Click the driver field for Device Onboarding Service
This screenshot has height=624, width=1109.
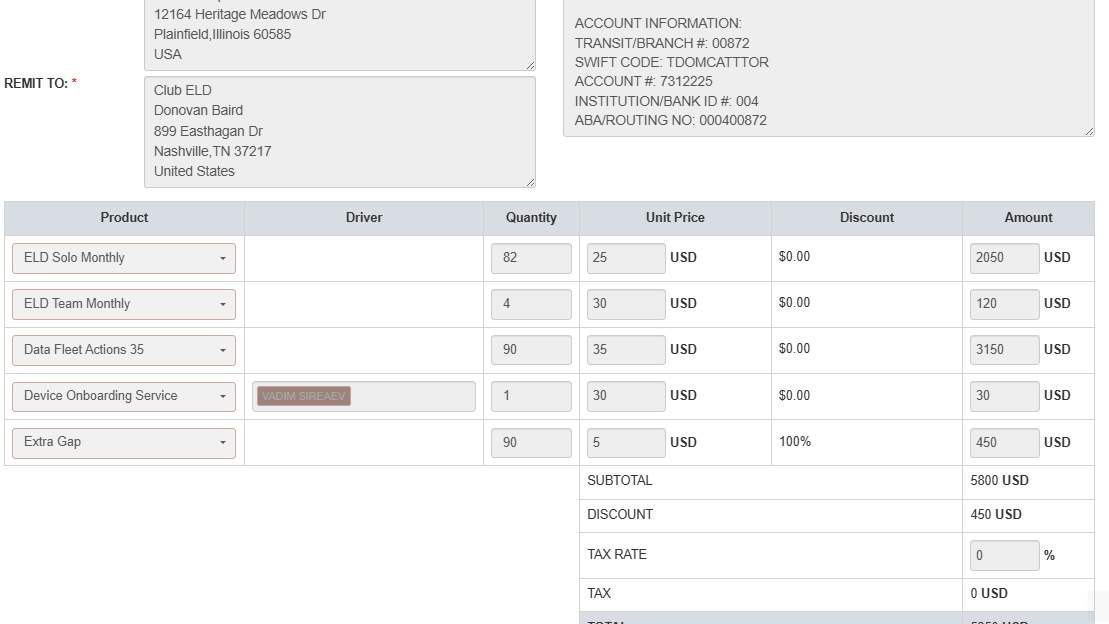point(412,396)
